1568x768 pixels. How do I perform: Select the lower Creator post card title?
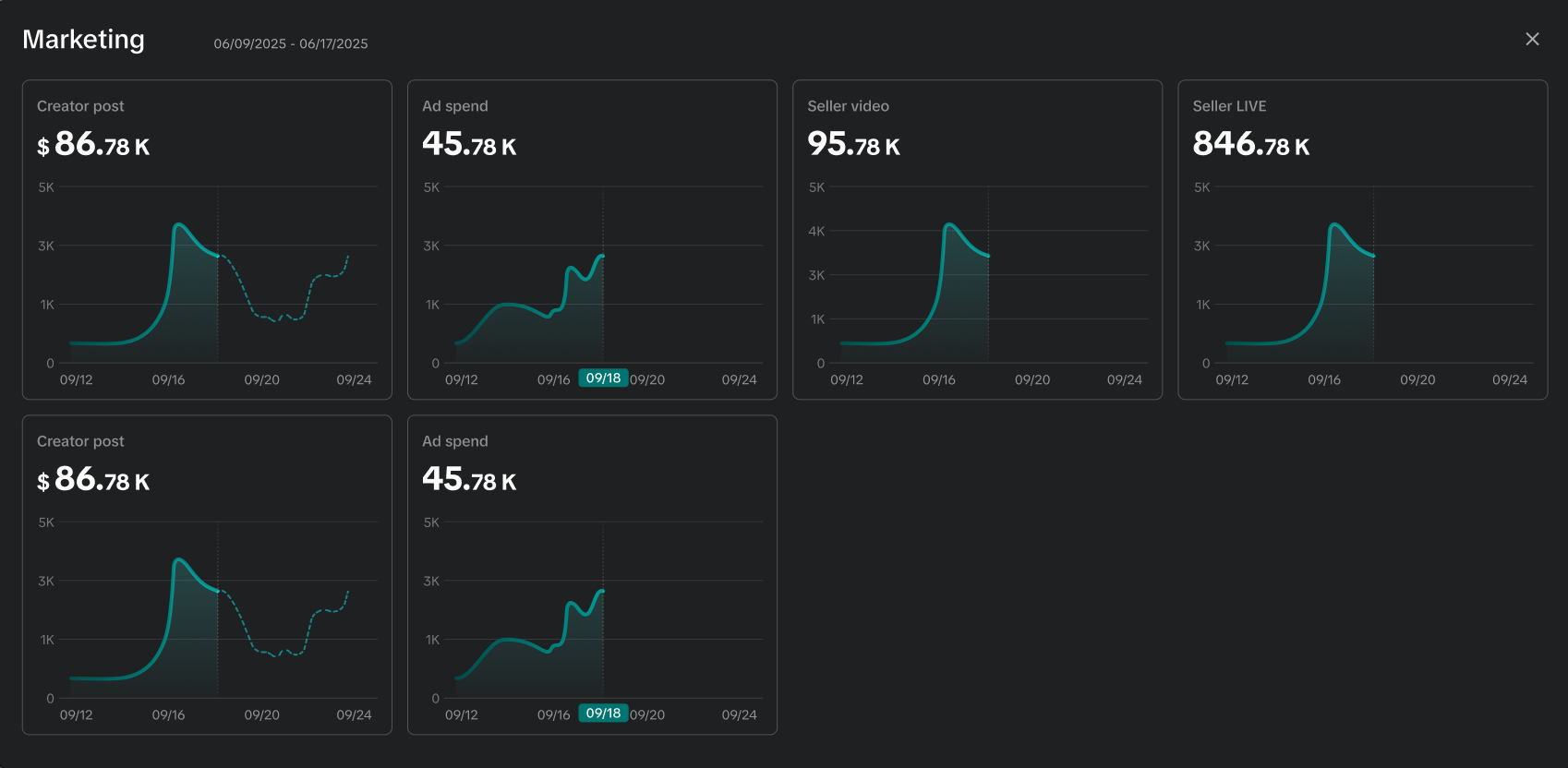[80, 441]
